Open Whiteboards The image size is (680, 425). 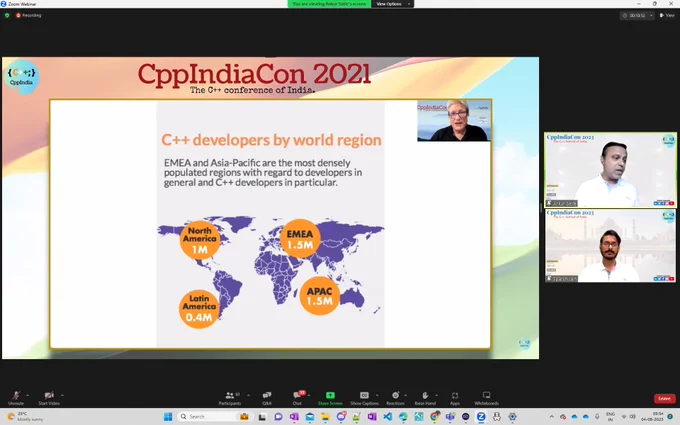[x=486, y=397]
